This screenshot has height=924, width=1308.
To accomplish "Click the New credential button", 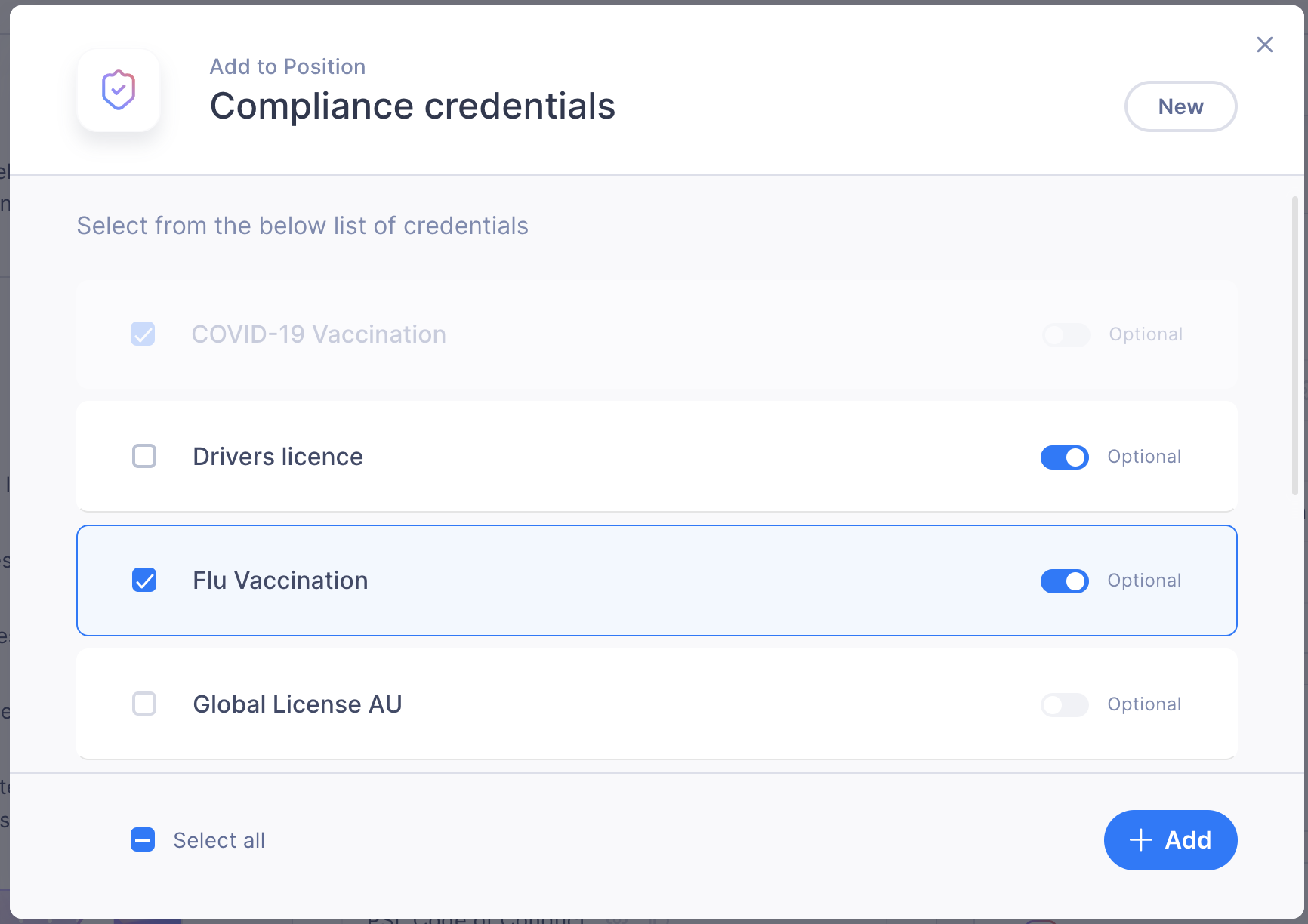I will [1180, 106].
